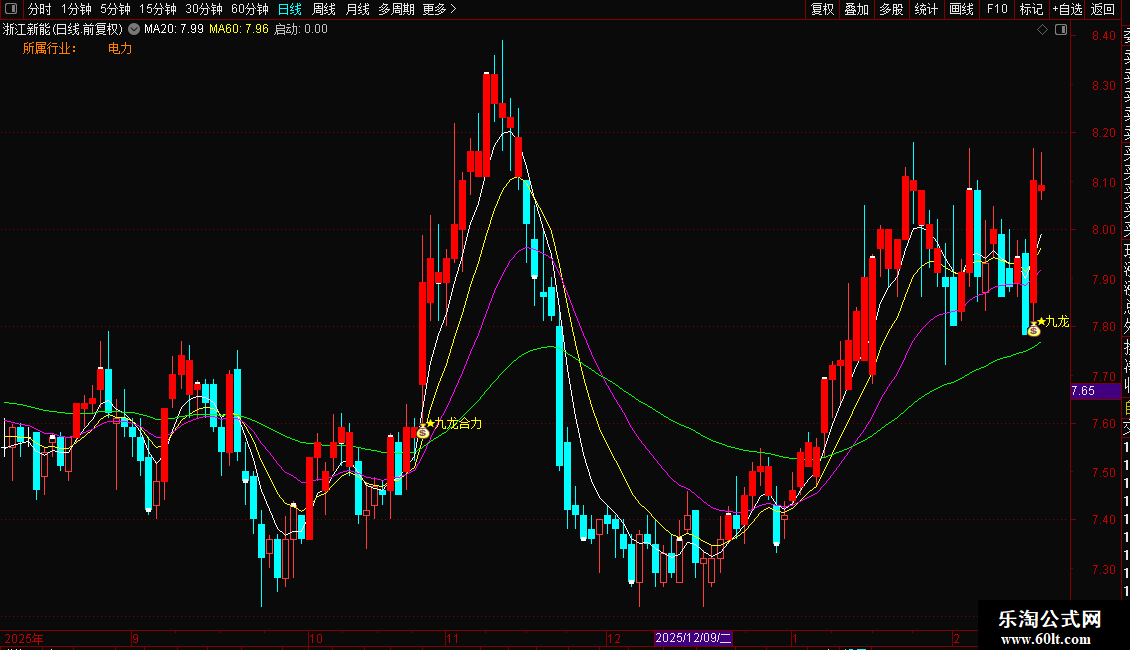Click month 10 on the time axis

316,638
